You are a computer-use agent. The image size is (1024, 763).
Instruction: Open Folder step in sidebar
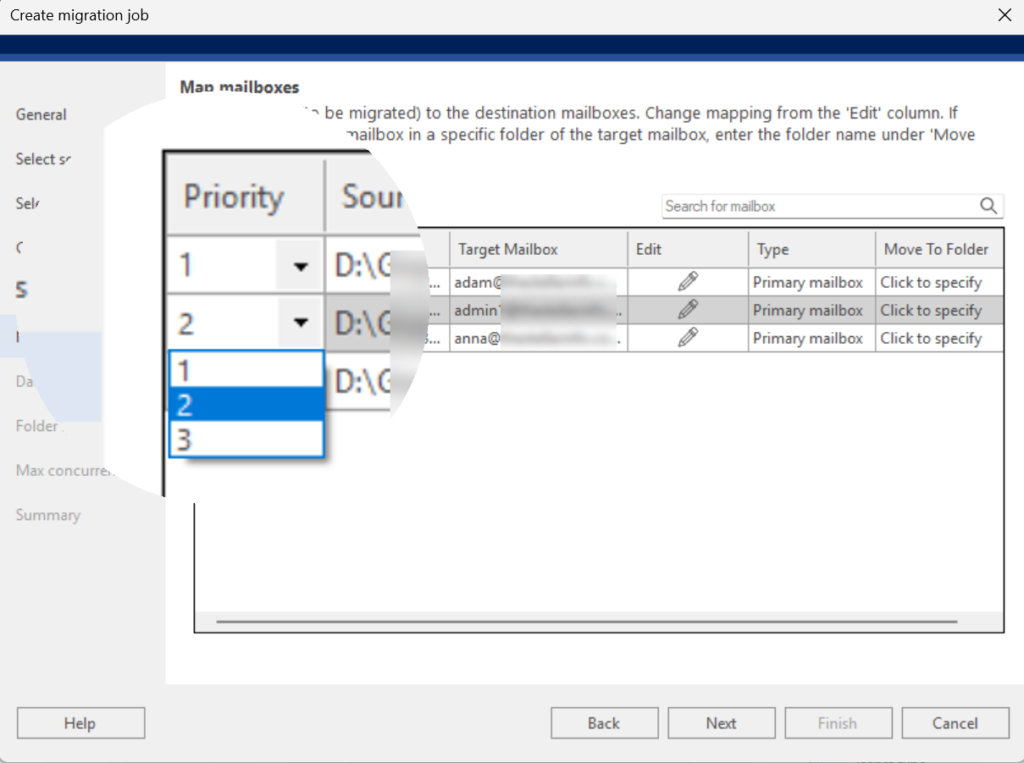tap(38, 426)
